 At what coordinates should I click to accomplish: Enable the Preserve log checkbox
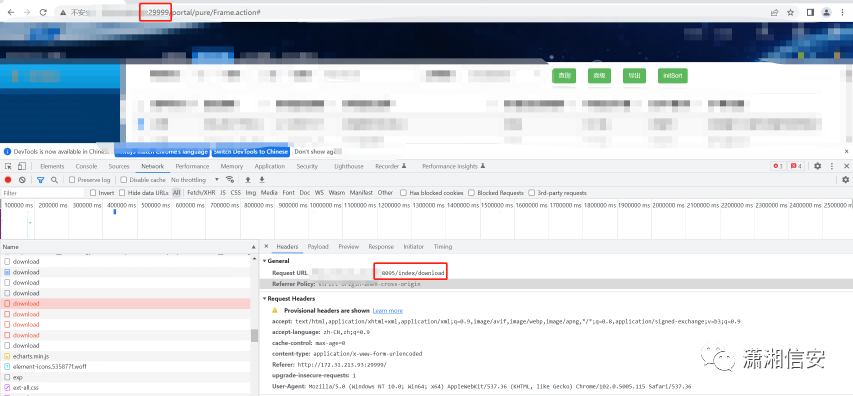pos(72,180)
